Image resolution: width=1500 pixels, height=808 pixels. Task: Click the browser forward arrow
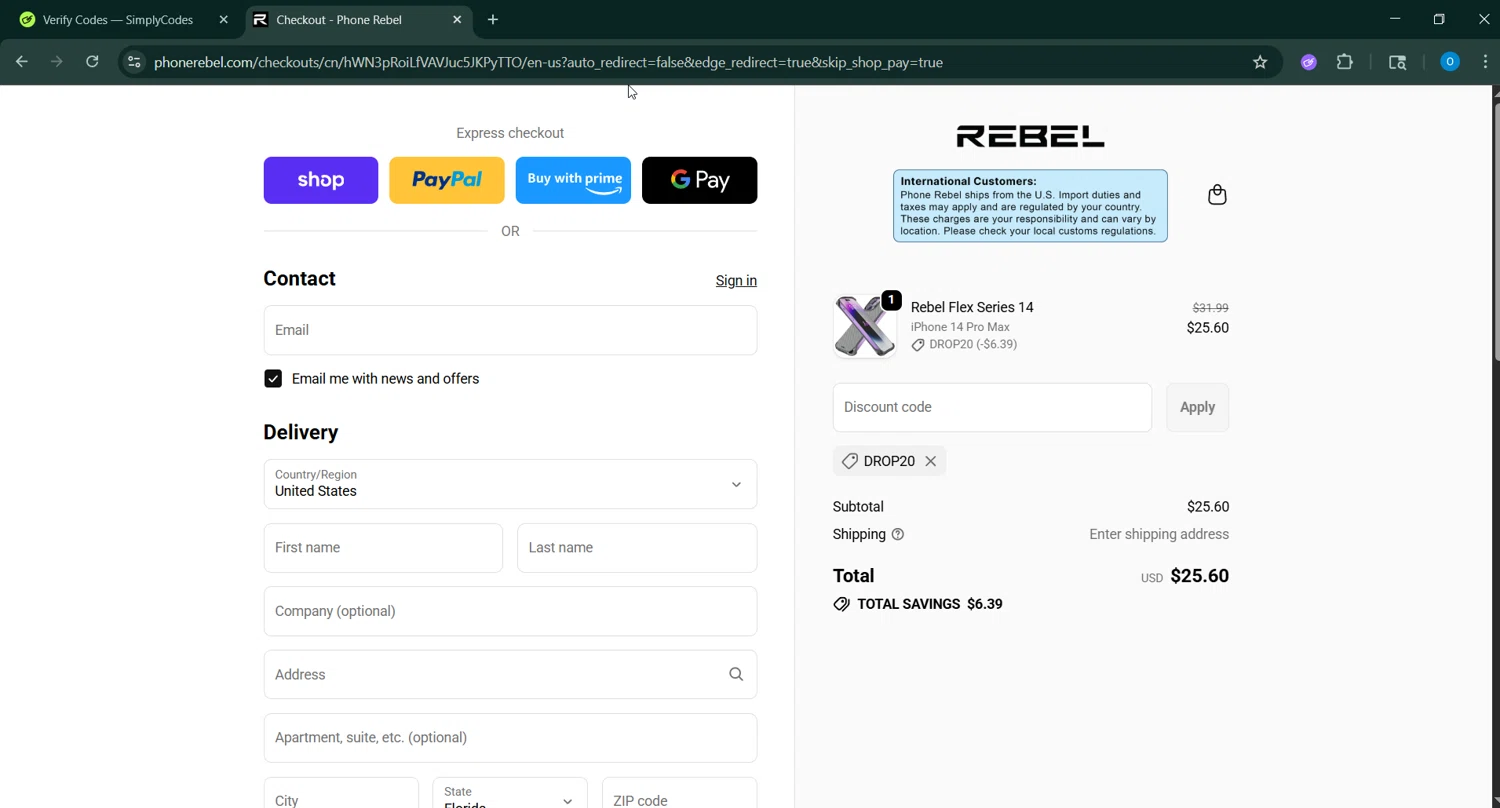(x=57, y=62)
